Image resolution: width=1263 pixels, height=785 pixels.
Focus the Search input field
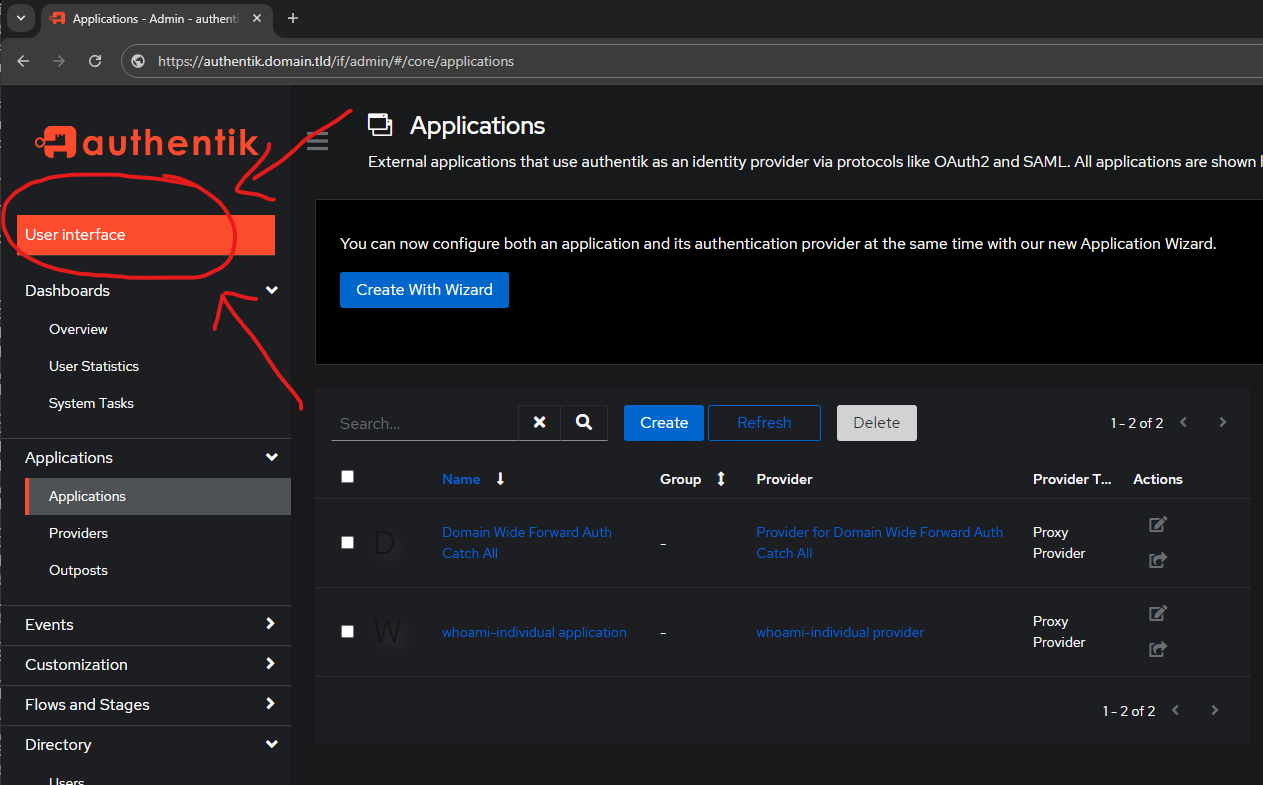[425, 423]
